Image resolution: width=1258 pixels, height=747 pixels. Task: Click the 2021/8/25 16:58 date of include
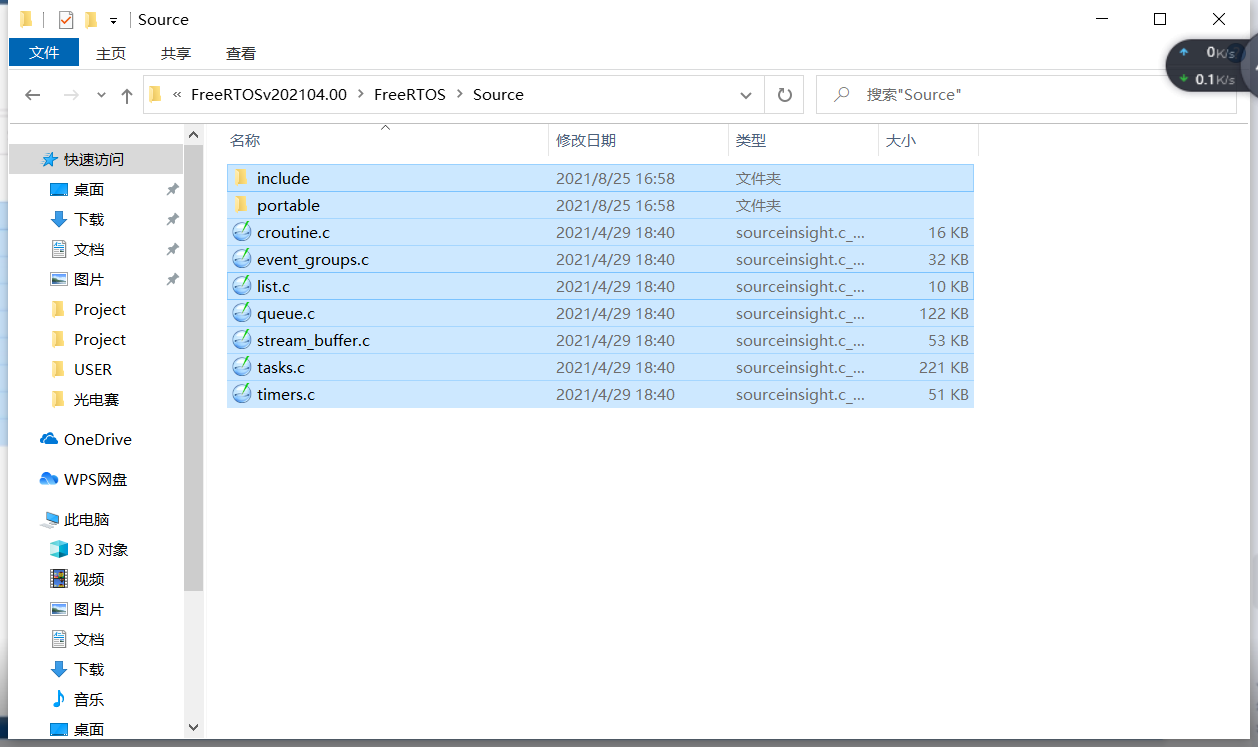coord(615,178)
